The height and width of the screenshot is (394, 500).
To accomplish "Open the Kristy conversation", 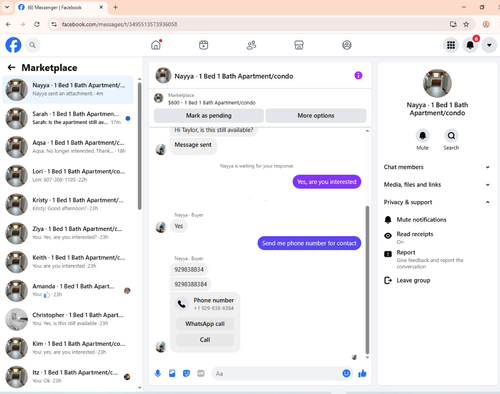I will pyautogui.click(x=68, y=204).
